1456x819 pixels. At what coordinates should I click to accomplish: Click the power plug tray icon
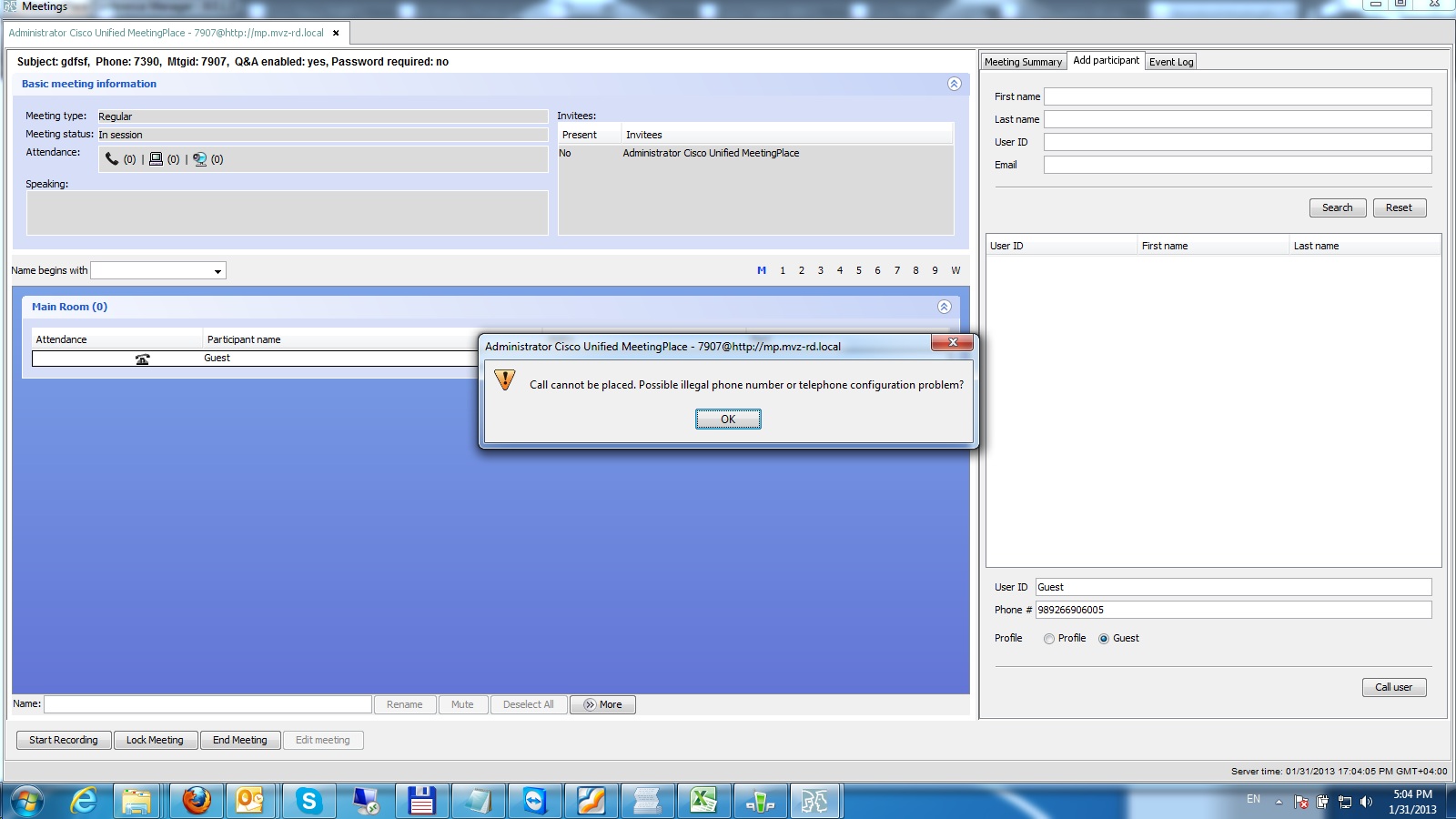[x=1322, y=802]
